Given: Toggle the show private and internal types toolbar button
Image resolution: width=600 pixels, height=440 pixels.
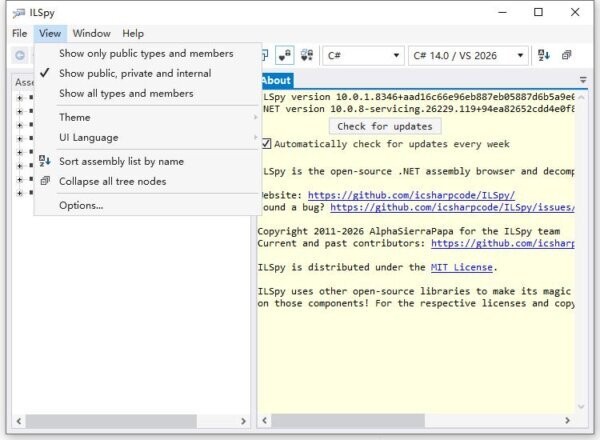Looking at the screenshot, I should [284, 55].
